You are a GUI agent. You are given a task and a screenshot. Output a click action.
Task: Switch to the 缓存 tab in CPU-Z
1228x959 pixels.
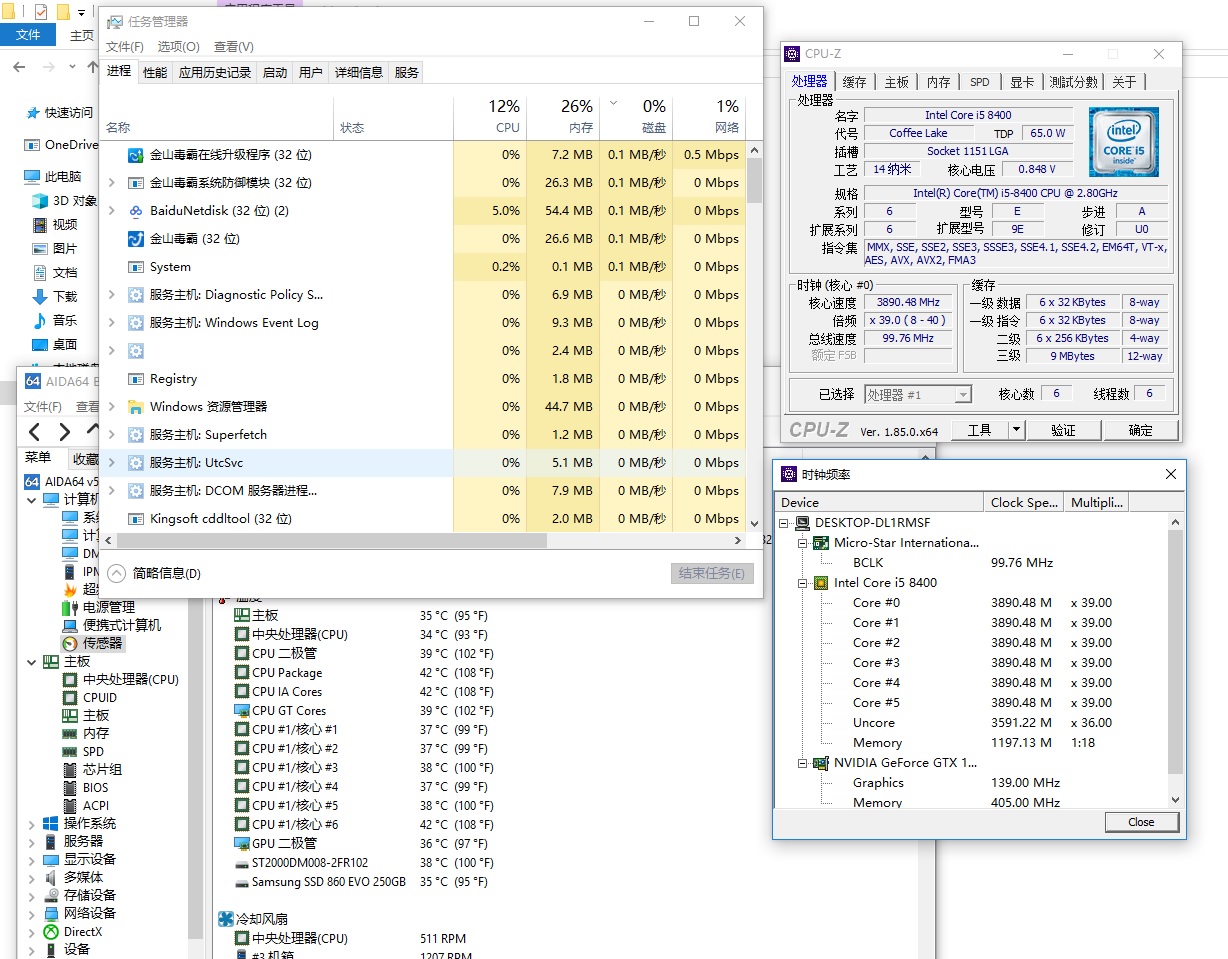point(855,82)
